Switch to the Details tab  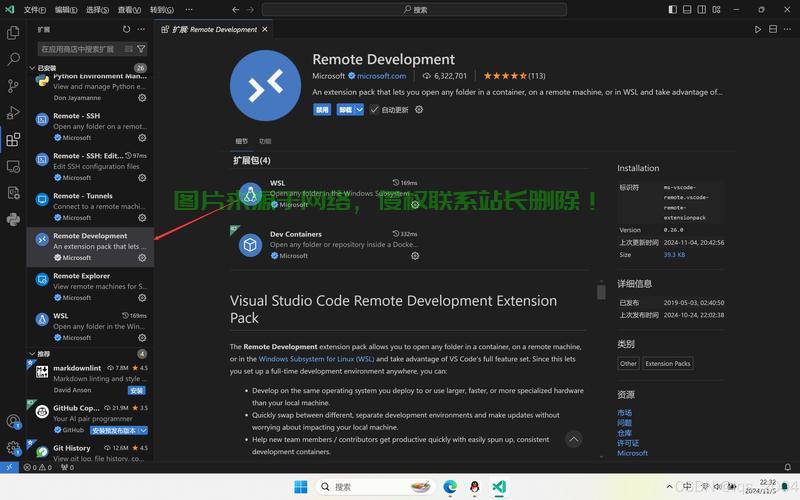(242, 141)
